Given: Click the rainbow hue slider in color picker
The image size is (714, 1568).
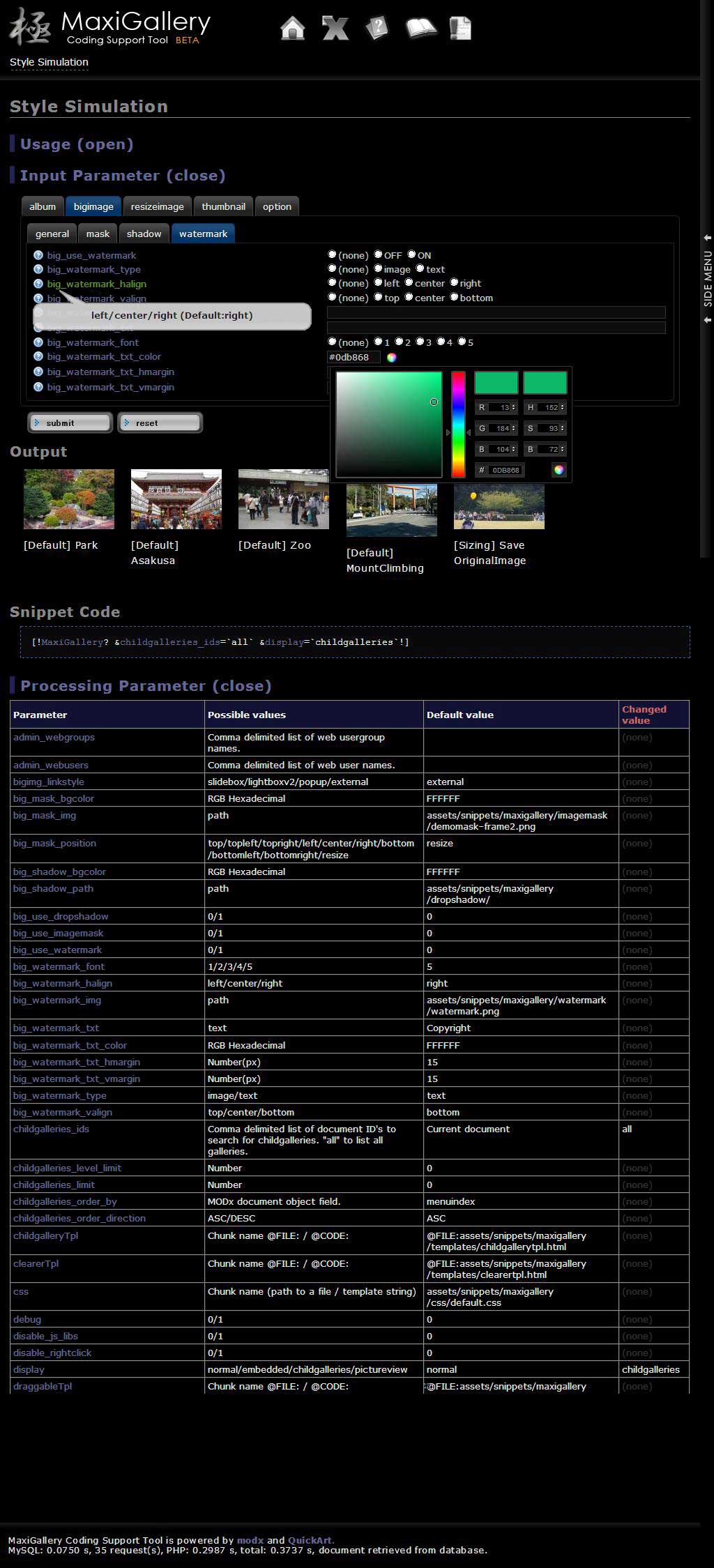Looking at the screenshot, I should pyautogui.click(x=458, y=425).
